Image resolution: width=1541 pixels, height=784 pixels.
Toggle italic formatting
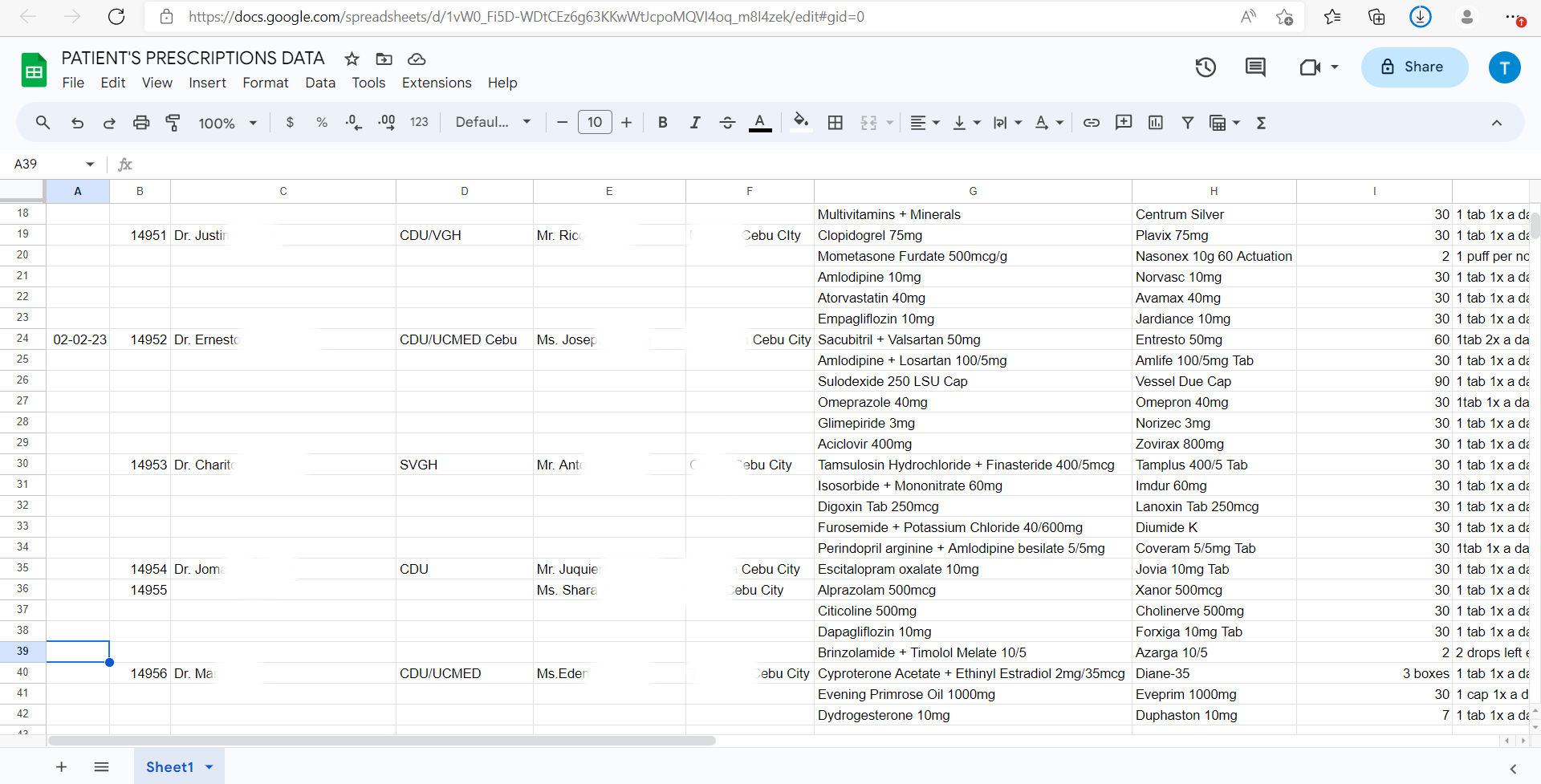(695, 123)
